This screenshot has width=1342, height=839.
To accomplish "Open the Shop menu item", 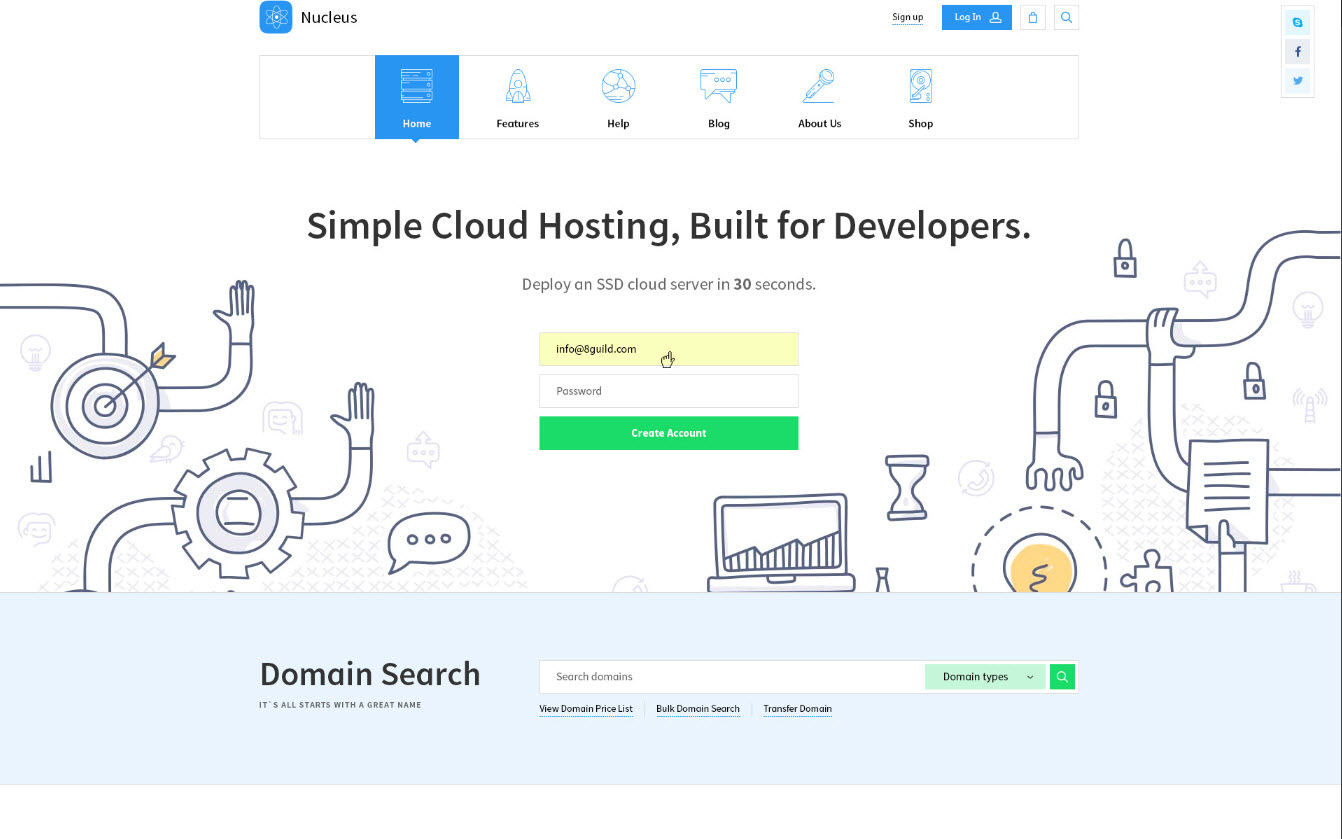I will point(920,97).
